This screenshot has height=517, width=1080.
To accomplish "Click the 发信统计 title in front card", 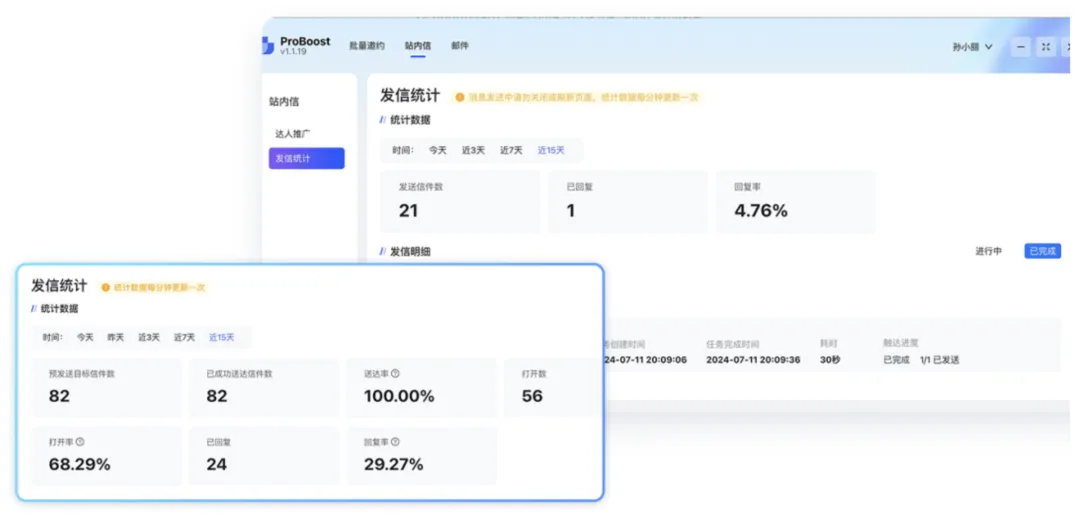I will click(x=59, y=286).
